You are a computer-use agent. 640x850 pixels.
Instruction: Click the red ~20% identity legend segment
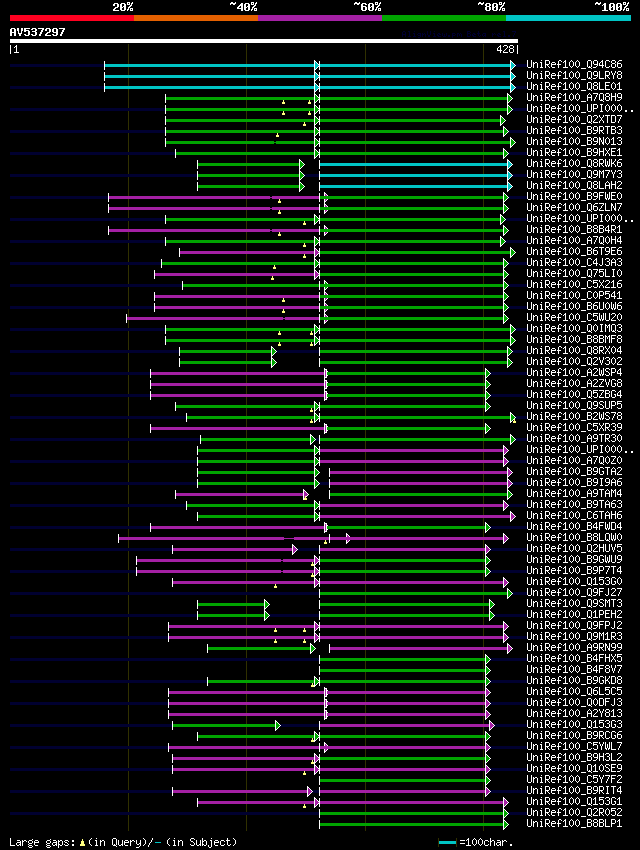(x=72, y=18)
